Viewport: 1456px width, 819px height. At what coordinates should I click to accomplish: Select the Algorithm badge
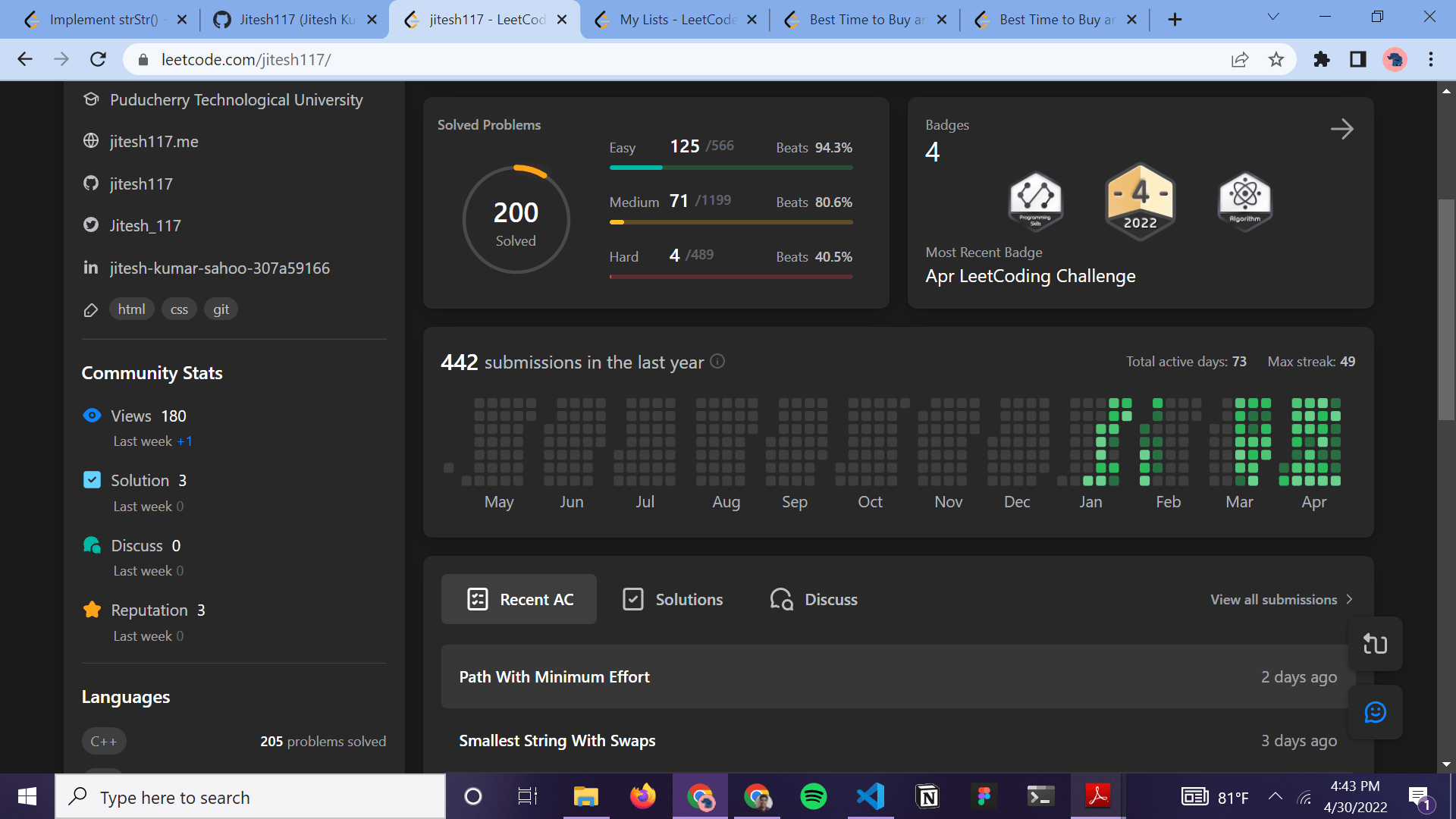[x=1244, y=201]
